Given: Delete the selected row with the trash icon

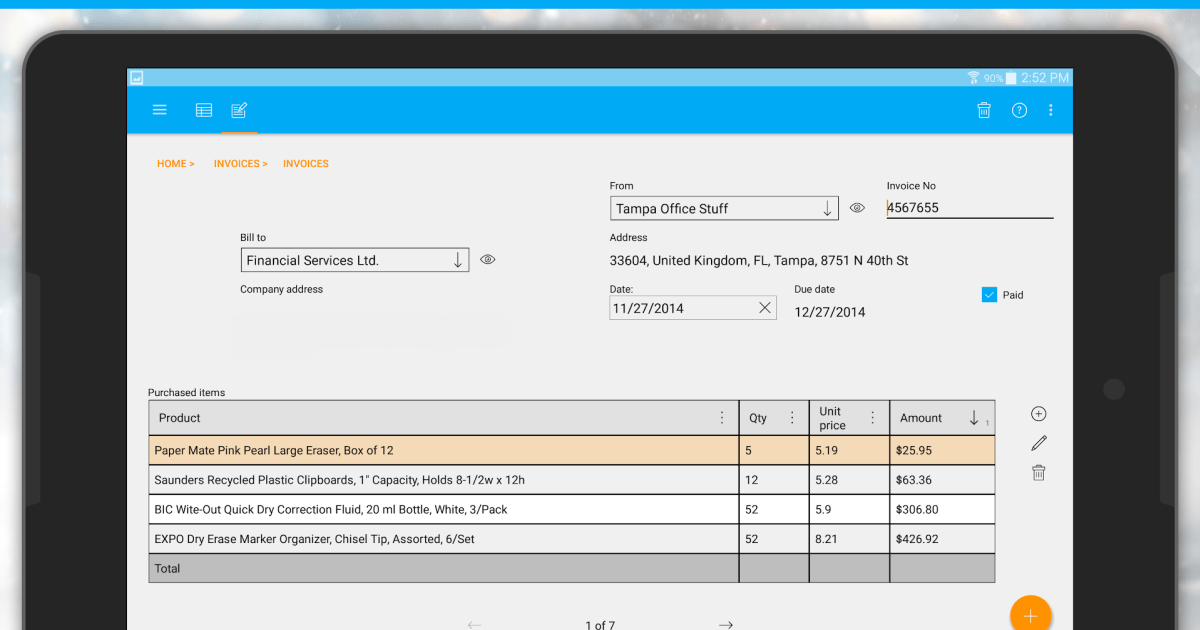Looking at the screenshot, I should (1038, 471).
